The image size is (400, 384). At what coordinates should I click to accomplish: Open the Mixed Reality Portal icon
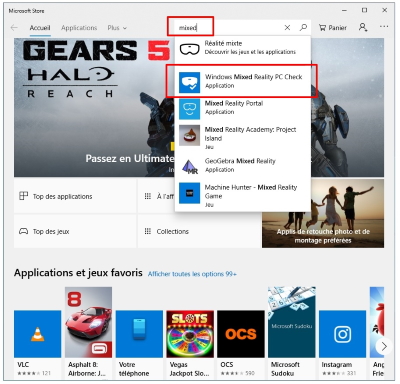[190, 109]
